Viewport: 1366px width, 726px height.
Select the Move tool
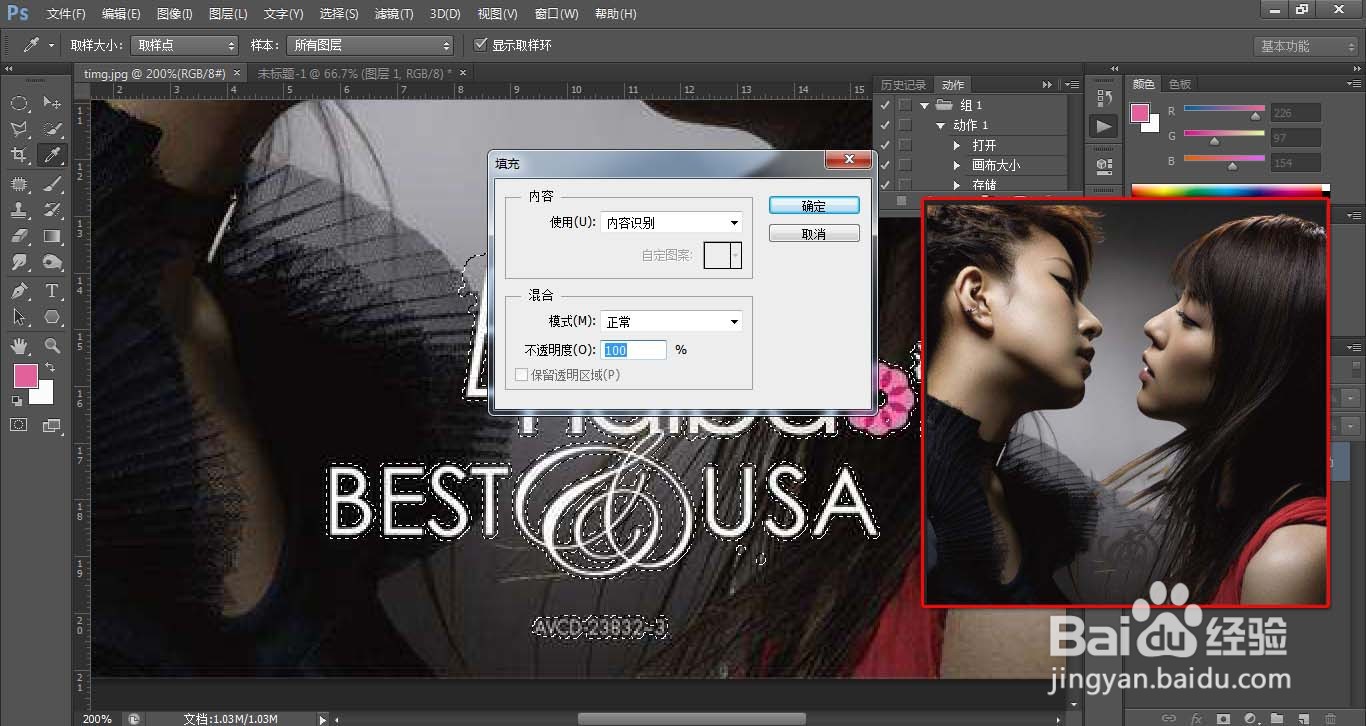[52, 103]
